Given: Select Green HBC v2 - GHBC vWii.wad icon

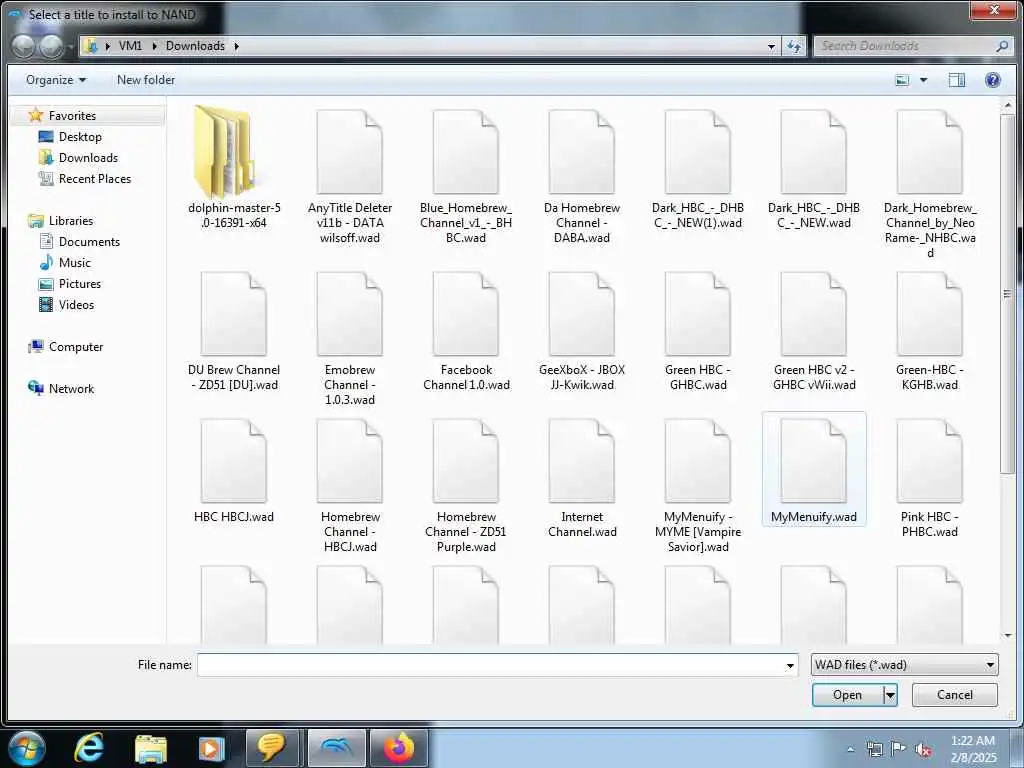Looking at the screenshot, I should 814,313.
